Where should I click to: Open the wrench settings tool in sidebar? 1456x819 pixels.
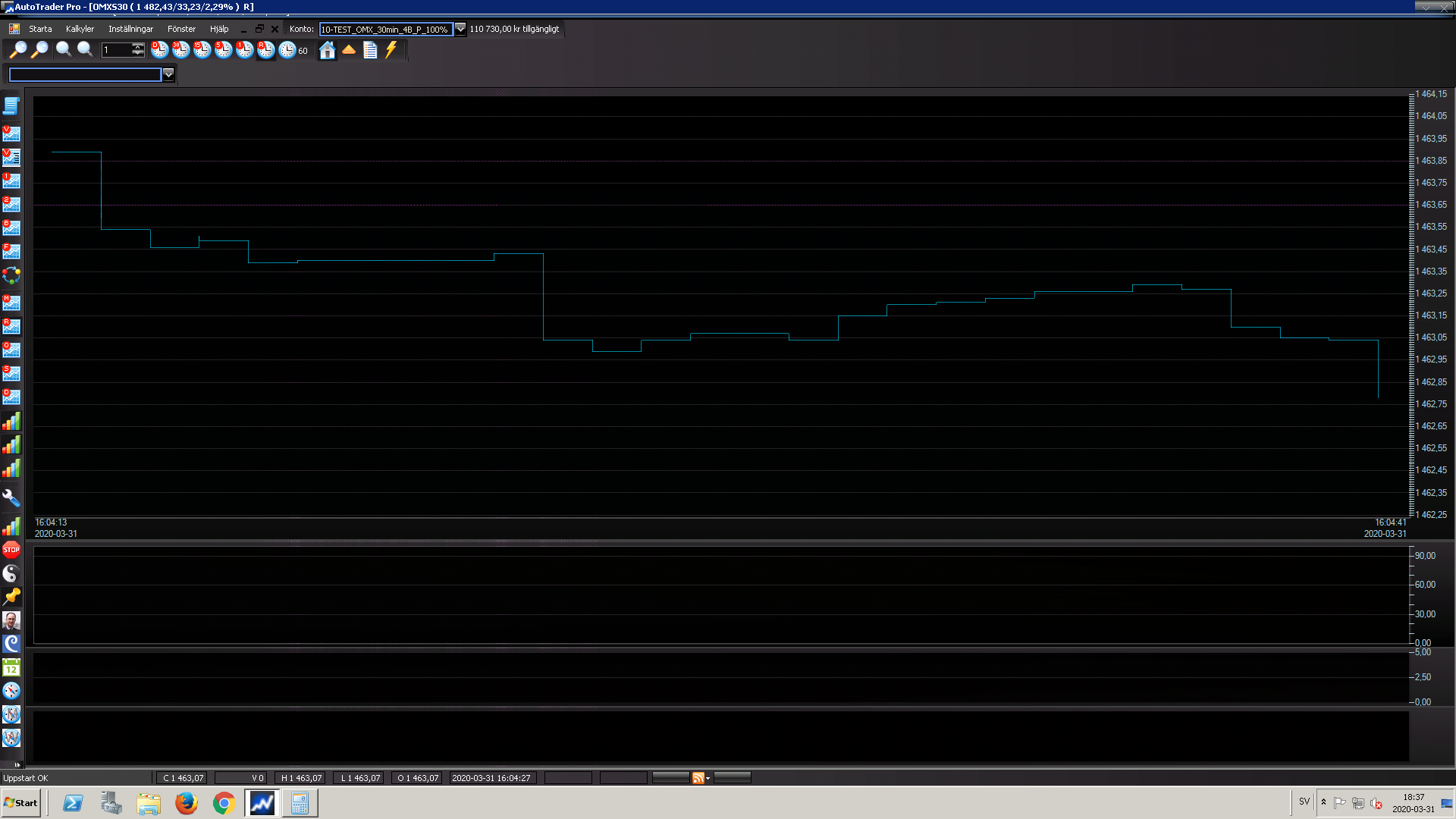pyautogui.click(x=11, y=498)
